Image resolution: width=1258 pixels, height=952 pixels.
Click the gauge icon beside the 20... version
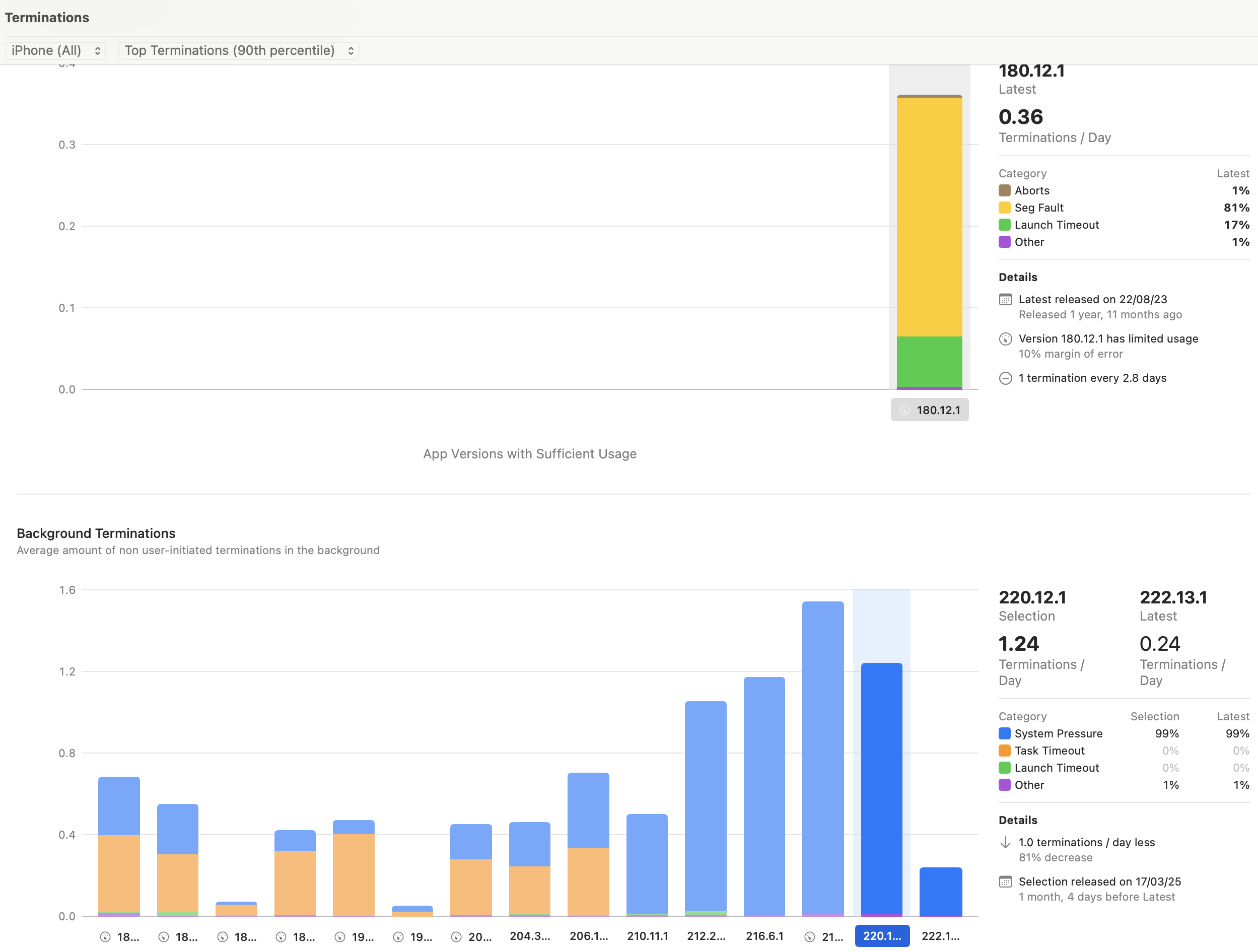click(x=456, y=937)
